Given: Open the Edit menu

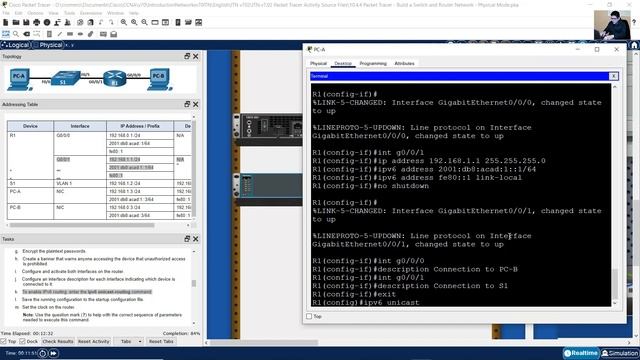Looking at the screenshot, I should click(18, 13).
